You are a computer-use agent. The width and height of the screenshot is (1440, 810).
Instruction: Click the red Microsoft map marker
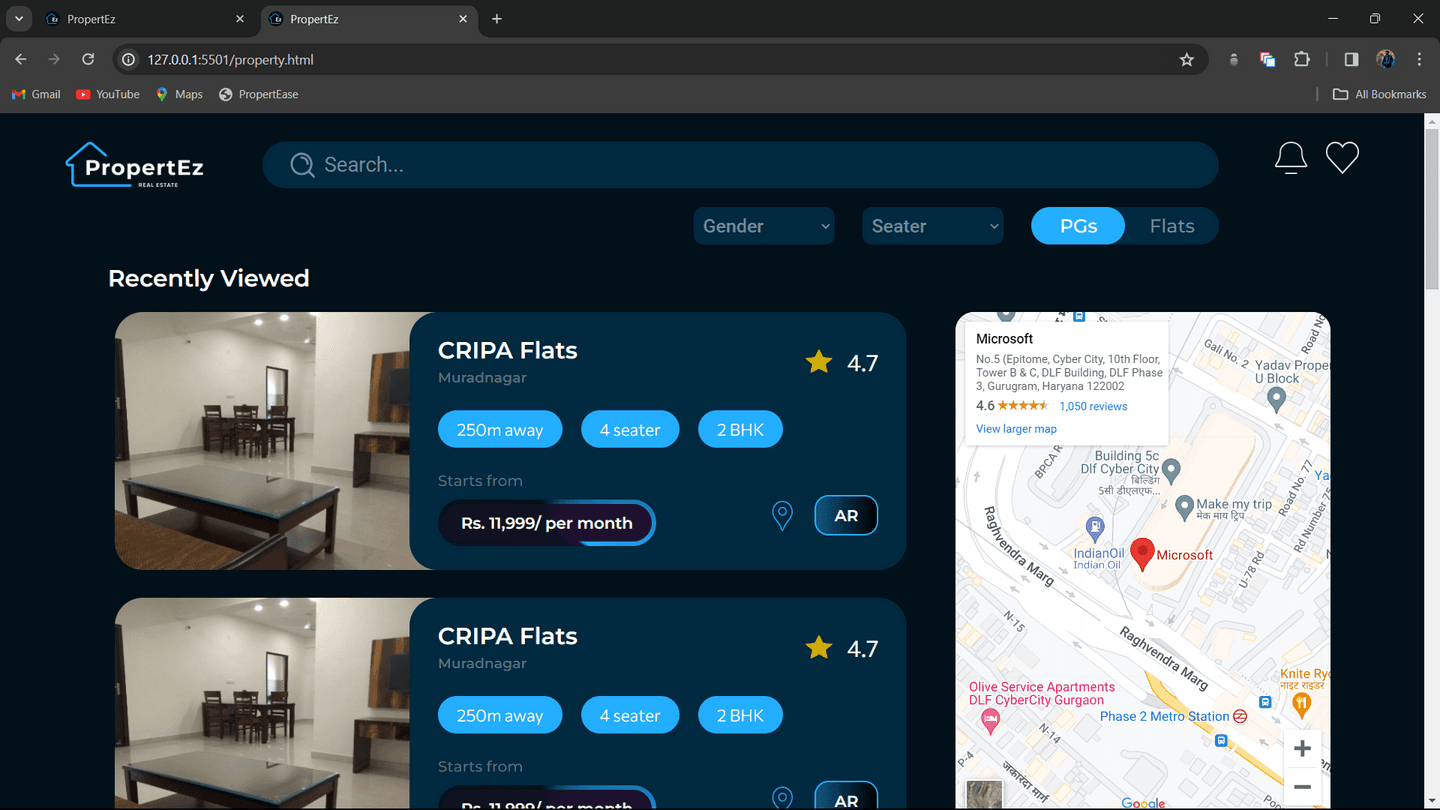(1142, 554)
